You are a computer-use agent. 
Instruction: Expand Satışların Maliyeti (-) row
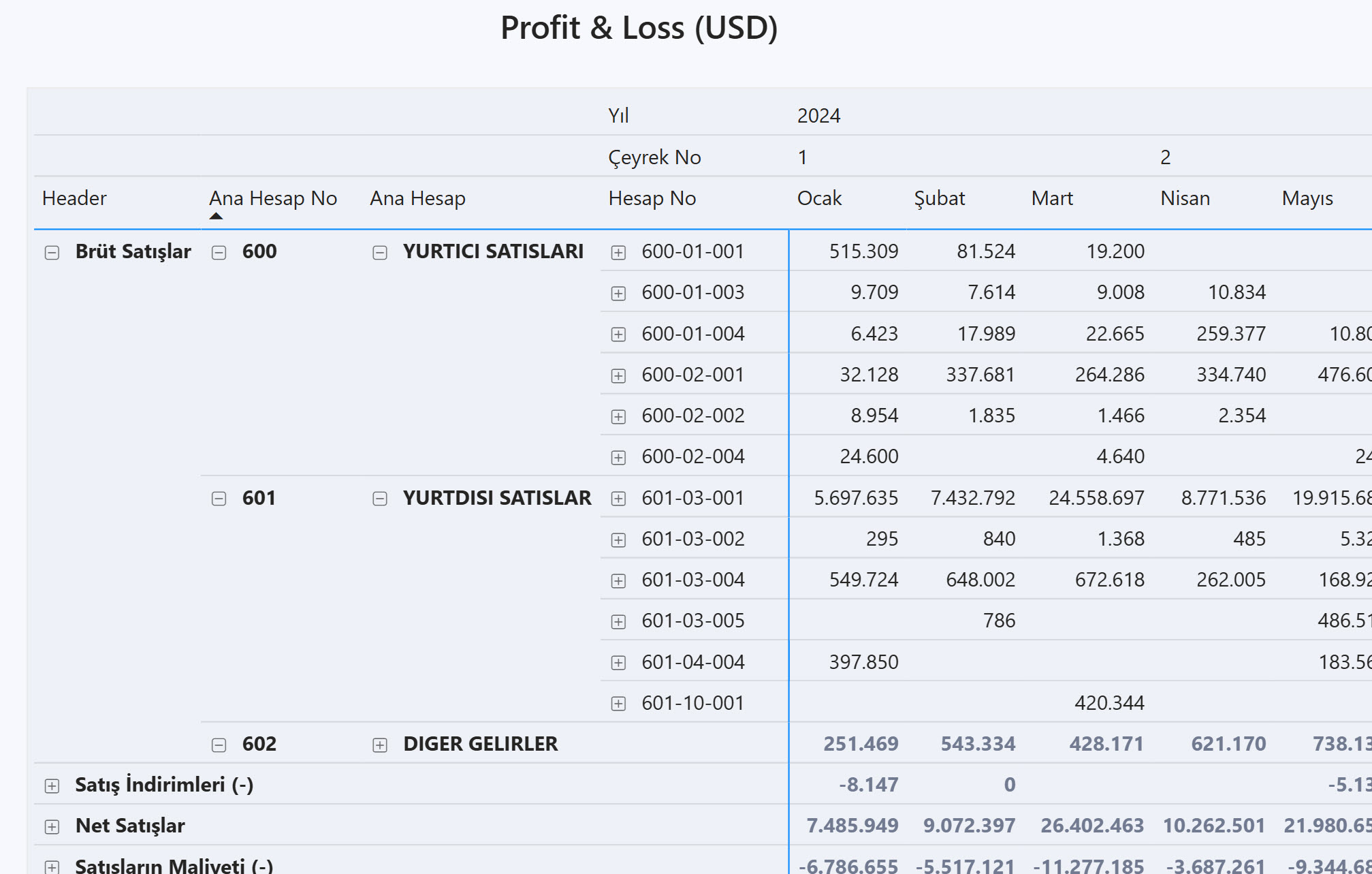click(52, 867)
